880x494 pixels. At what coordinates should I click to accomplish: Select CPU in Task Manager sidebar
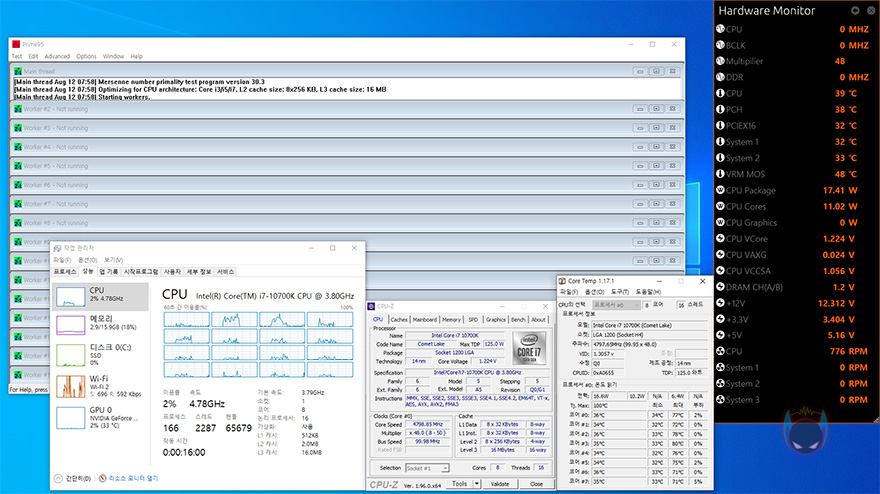click(x=102, y=296)
